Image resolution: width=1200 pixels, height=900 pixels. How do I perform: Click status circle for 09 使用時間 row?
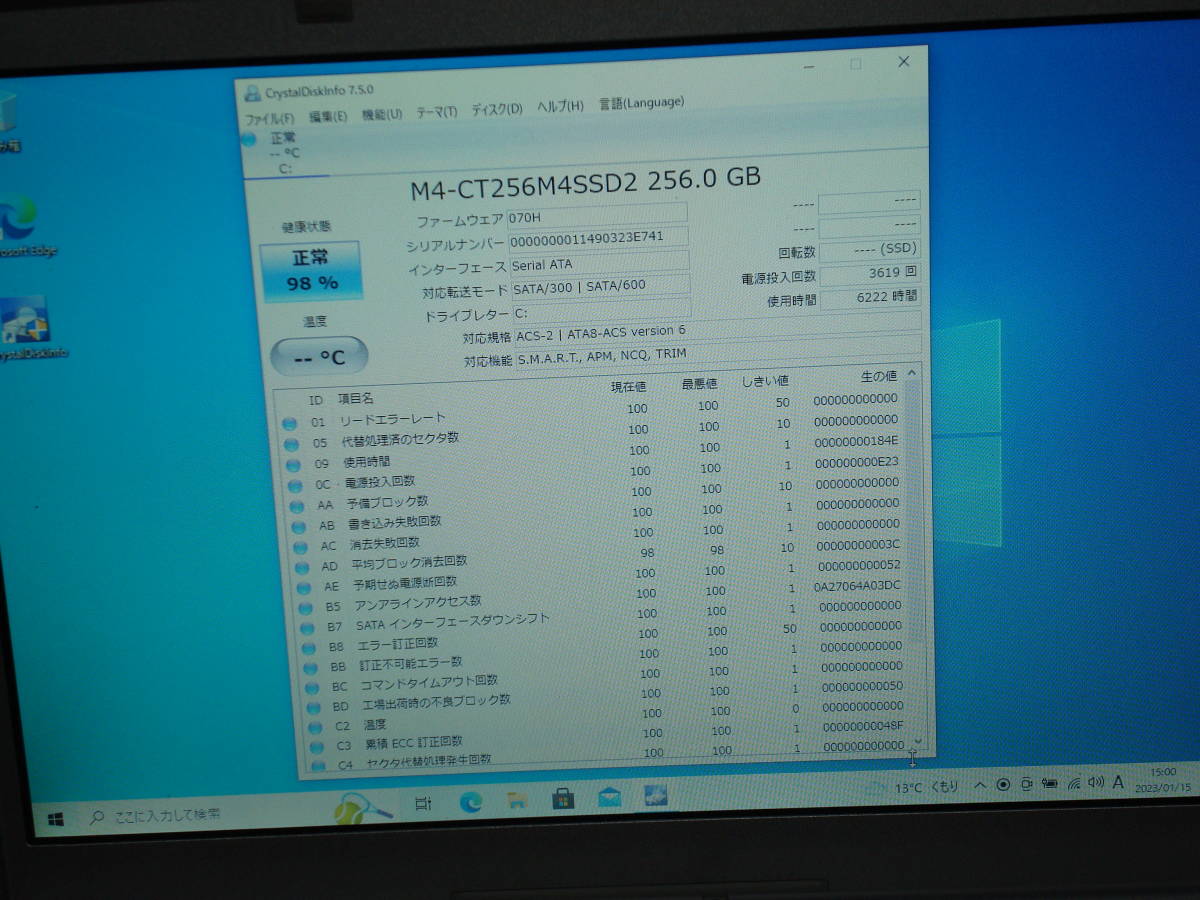tap(294, 466)
